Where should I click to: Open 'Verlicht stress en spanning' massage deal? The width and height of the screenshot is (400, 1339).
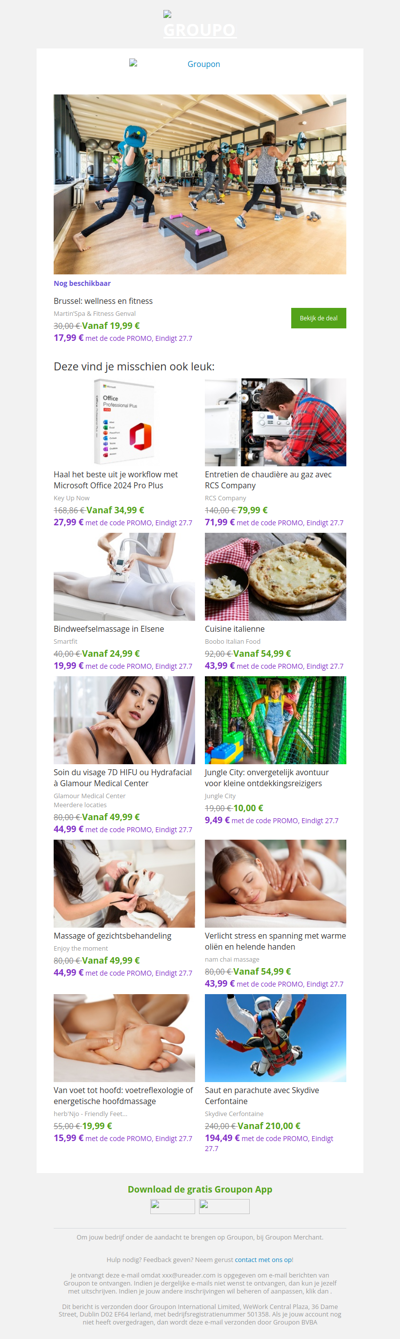(x=273, y=941)
